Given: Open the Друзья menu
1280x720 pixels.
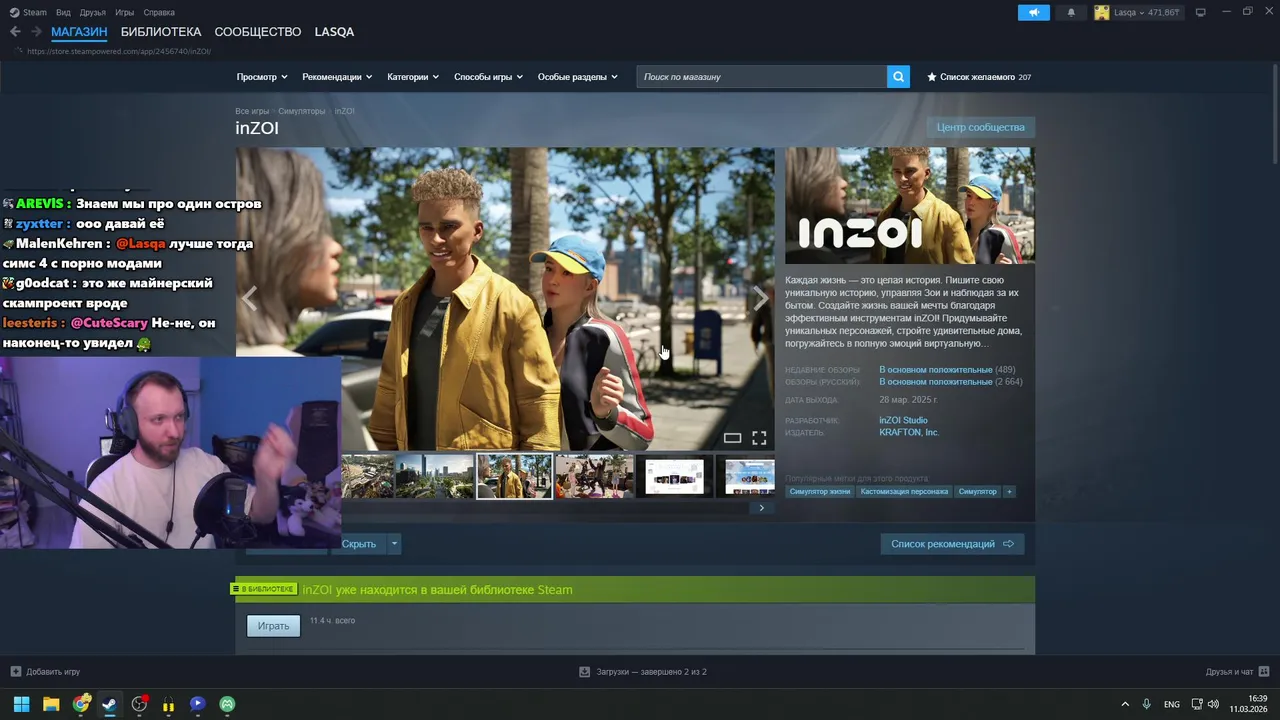Looking at the screenshot, I should pyautogui.click(x=92, y=12).
